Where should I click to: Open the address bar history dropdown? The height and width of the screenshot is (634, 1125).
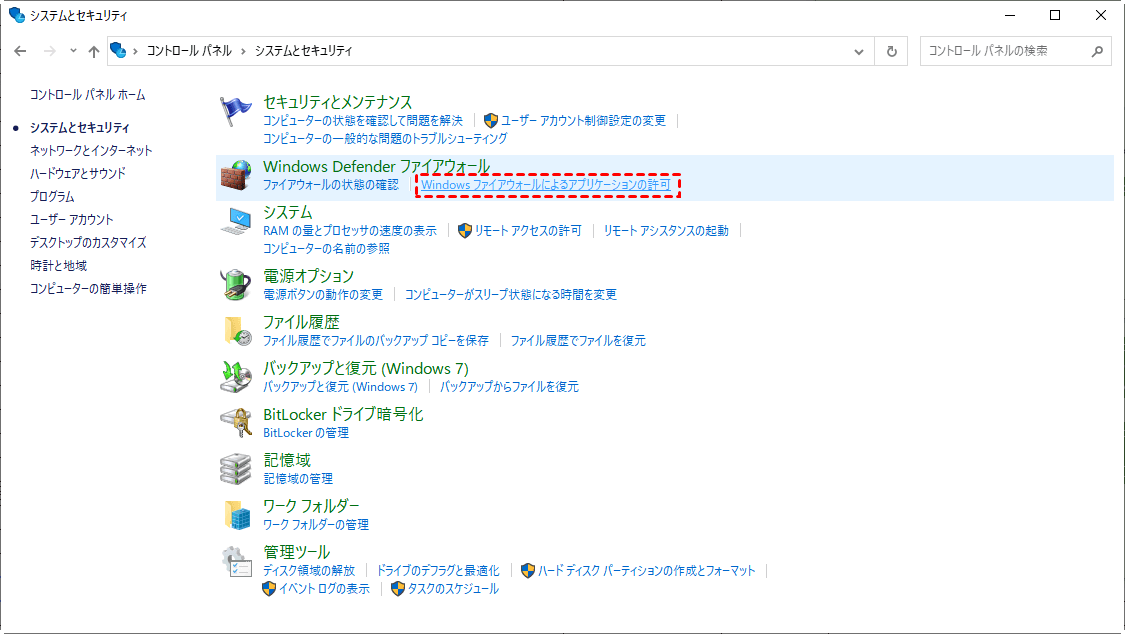click(859, 51)
